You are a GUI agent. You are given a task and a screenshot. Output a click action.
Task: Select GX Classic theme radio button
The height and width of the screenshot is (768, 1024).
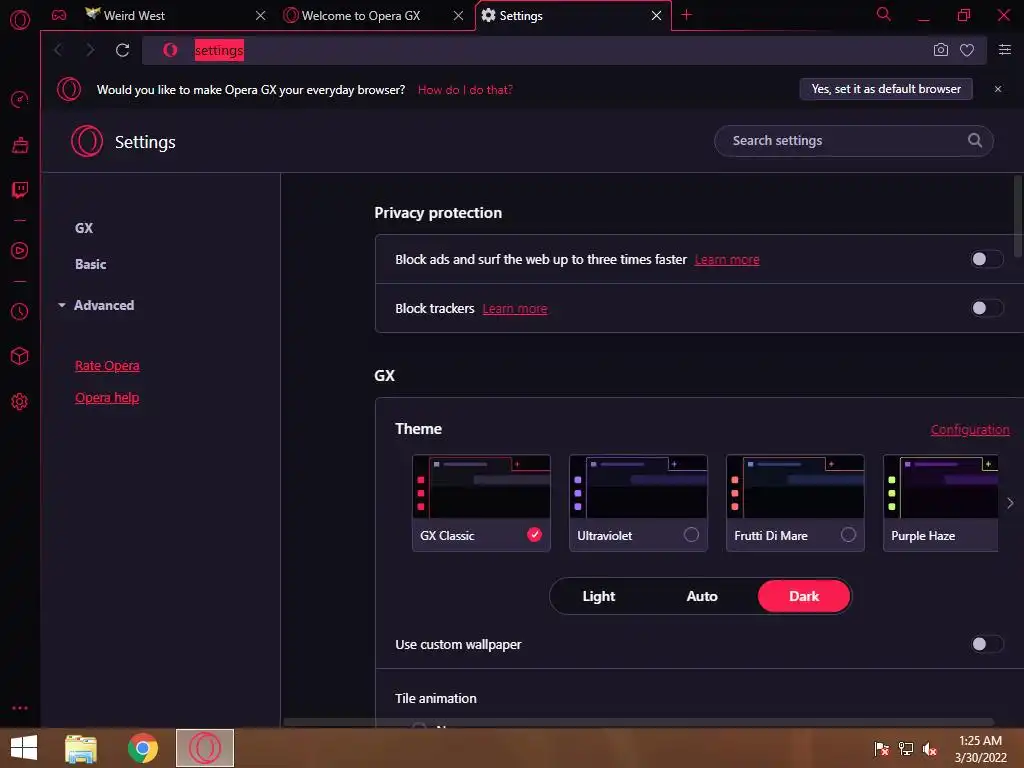(534, 535)
